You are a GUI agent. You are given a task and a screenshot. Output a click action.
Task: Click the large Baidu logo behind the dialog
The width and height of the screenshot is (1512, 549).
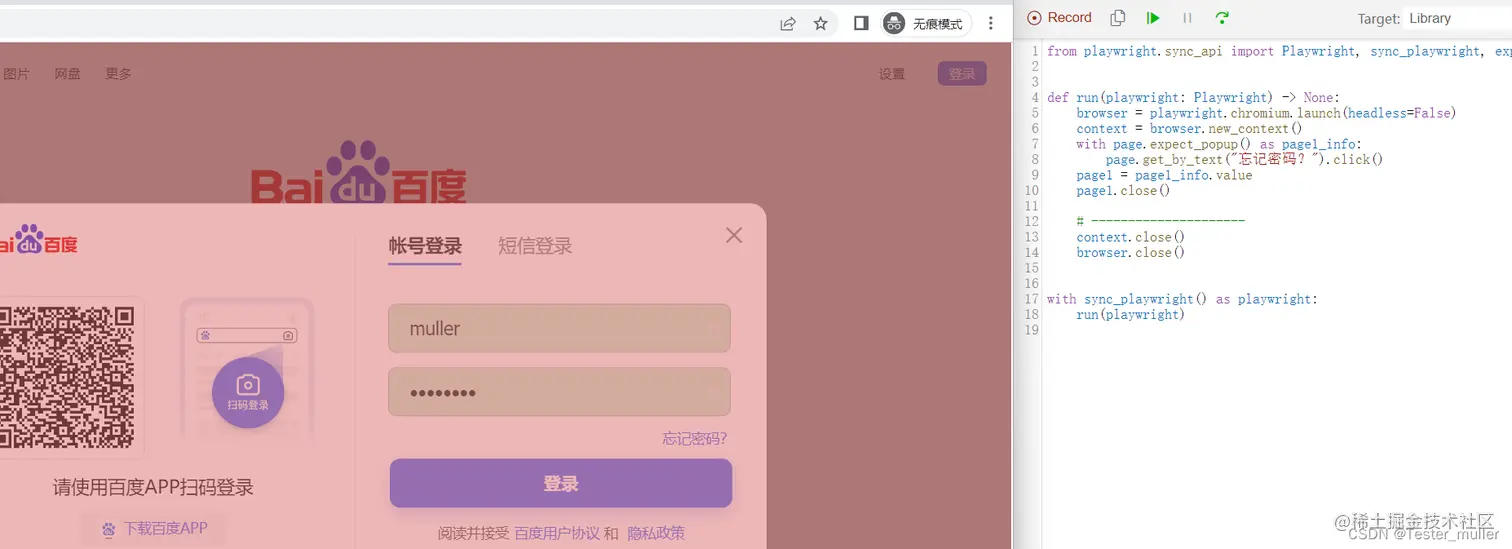point(358,172)
